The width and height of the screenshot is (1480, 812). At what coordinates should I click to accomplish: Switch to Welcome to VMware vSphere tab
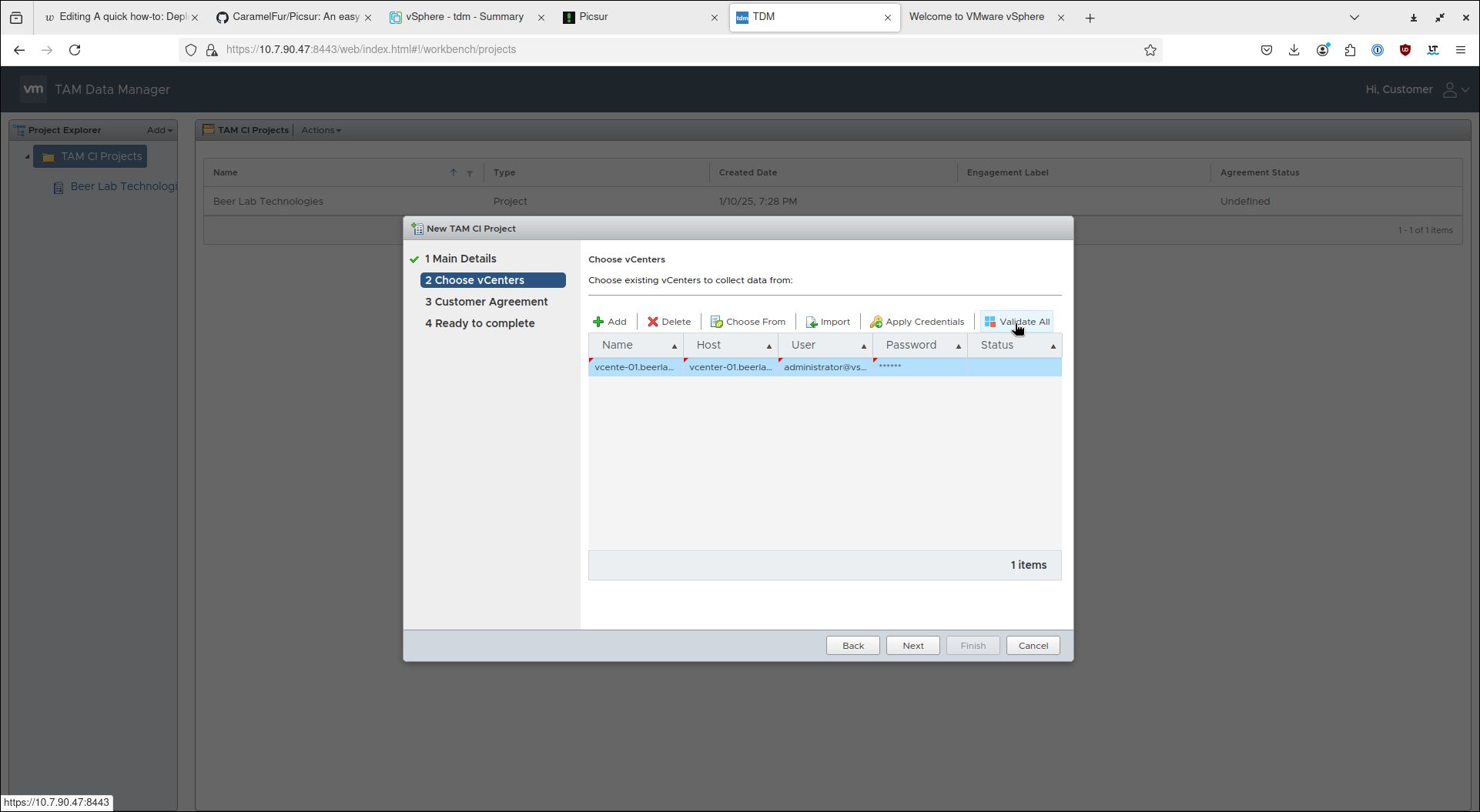pos(986,17)
